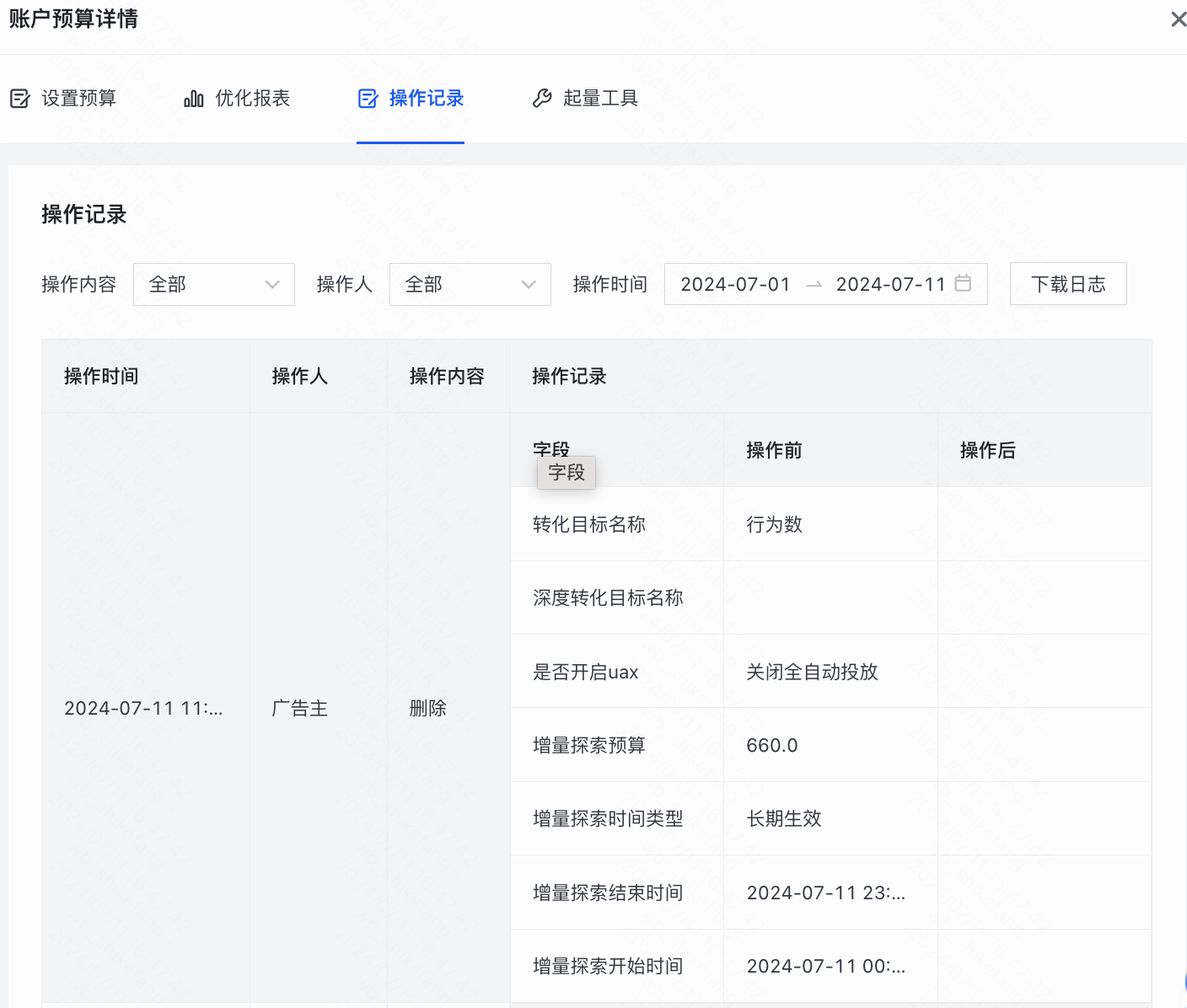Open the 操作人 filter dropdown

pyautogui.click(x=470, y=284)
